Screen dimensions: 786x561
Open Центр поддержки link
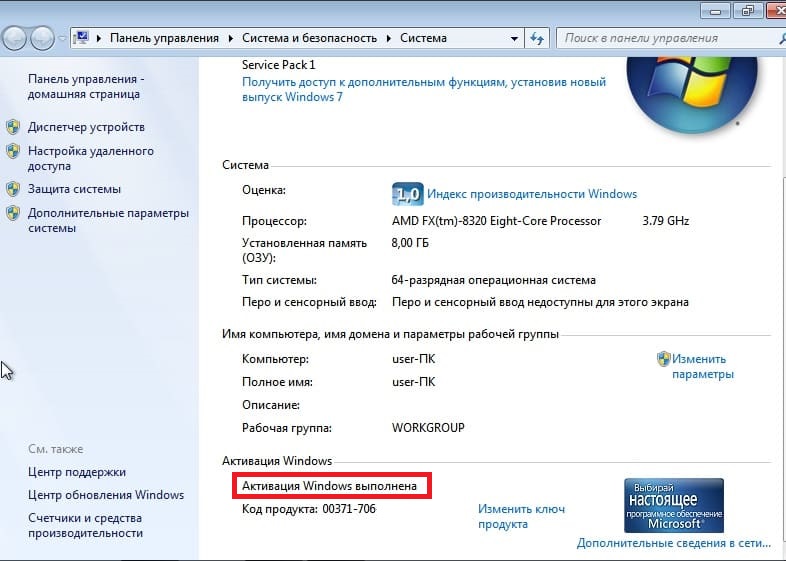77,472
